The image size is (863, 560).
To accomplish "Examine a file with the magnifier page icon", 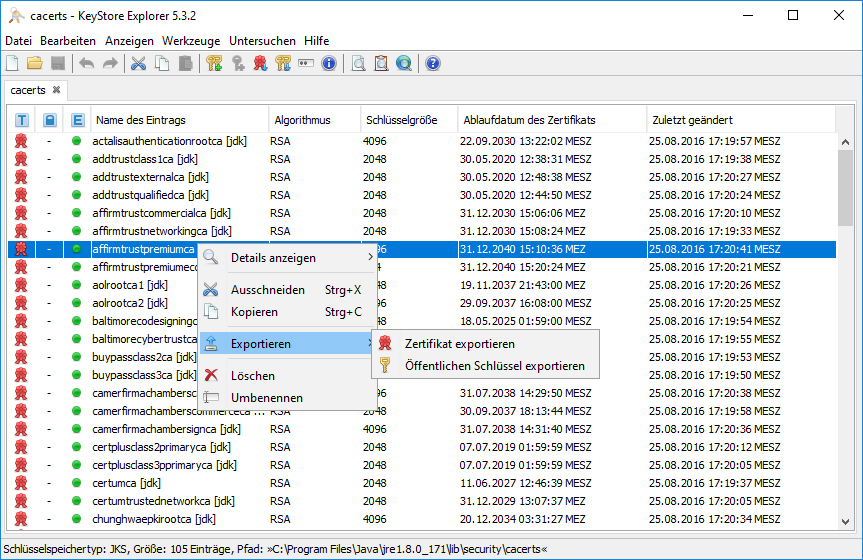I will click(x=358, y=63).
